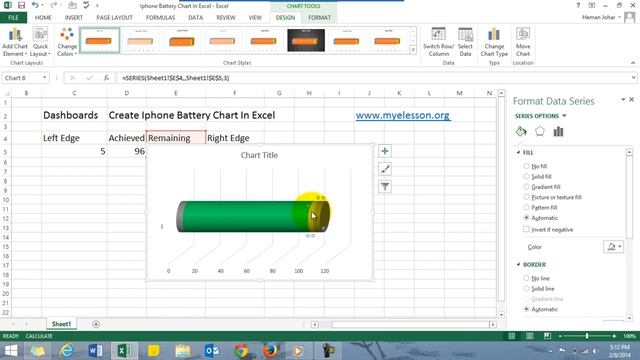The width and height of the screenshot is (640, 360).
Task: Open Name Box dropdown
Action: coord(44,78)
